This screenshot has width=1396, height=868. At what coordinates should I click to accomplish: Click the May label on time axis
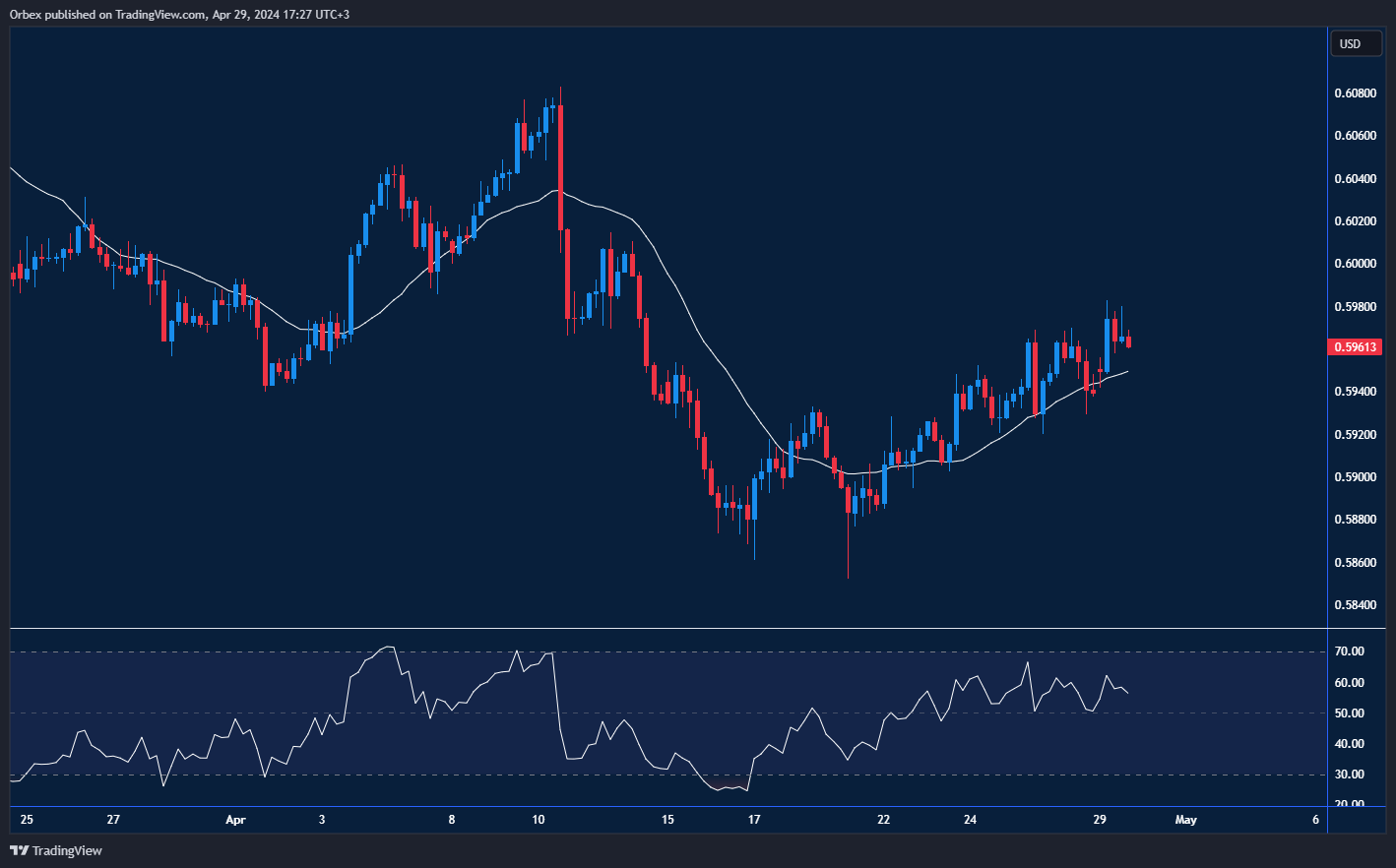(1185, 820)
